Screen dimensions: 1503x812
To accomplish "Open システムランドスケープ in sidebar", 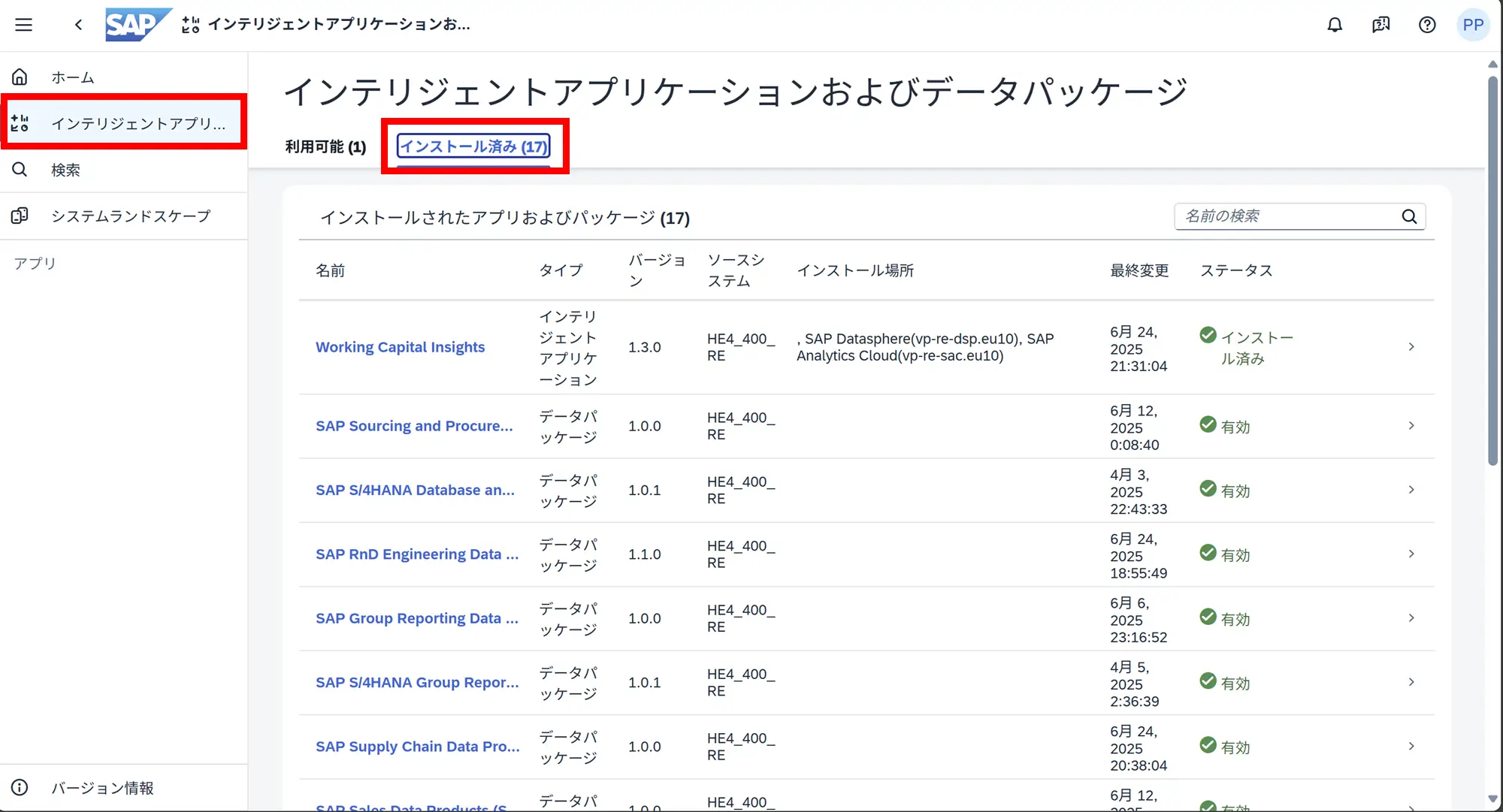I will coord(131,216).
